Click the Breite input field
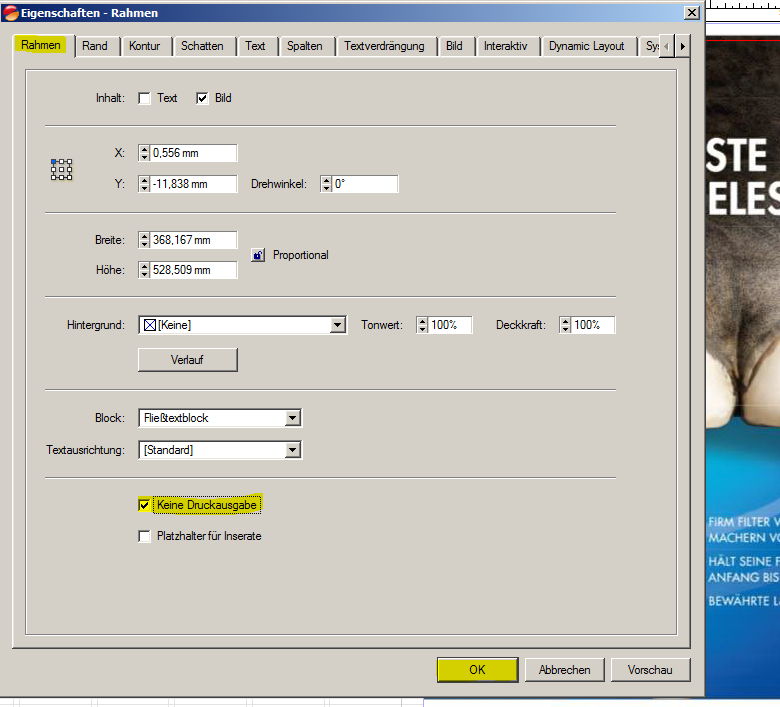The height and width of the screenshot is (707, 780). 193,240
